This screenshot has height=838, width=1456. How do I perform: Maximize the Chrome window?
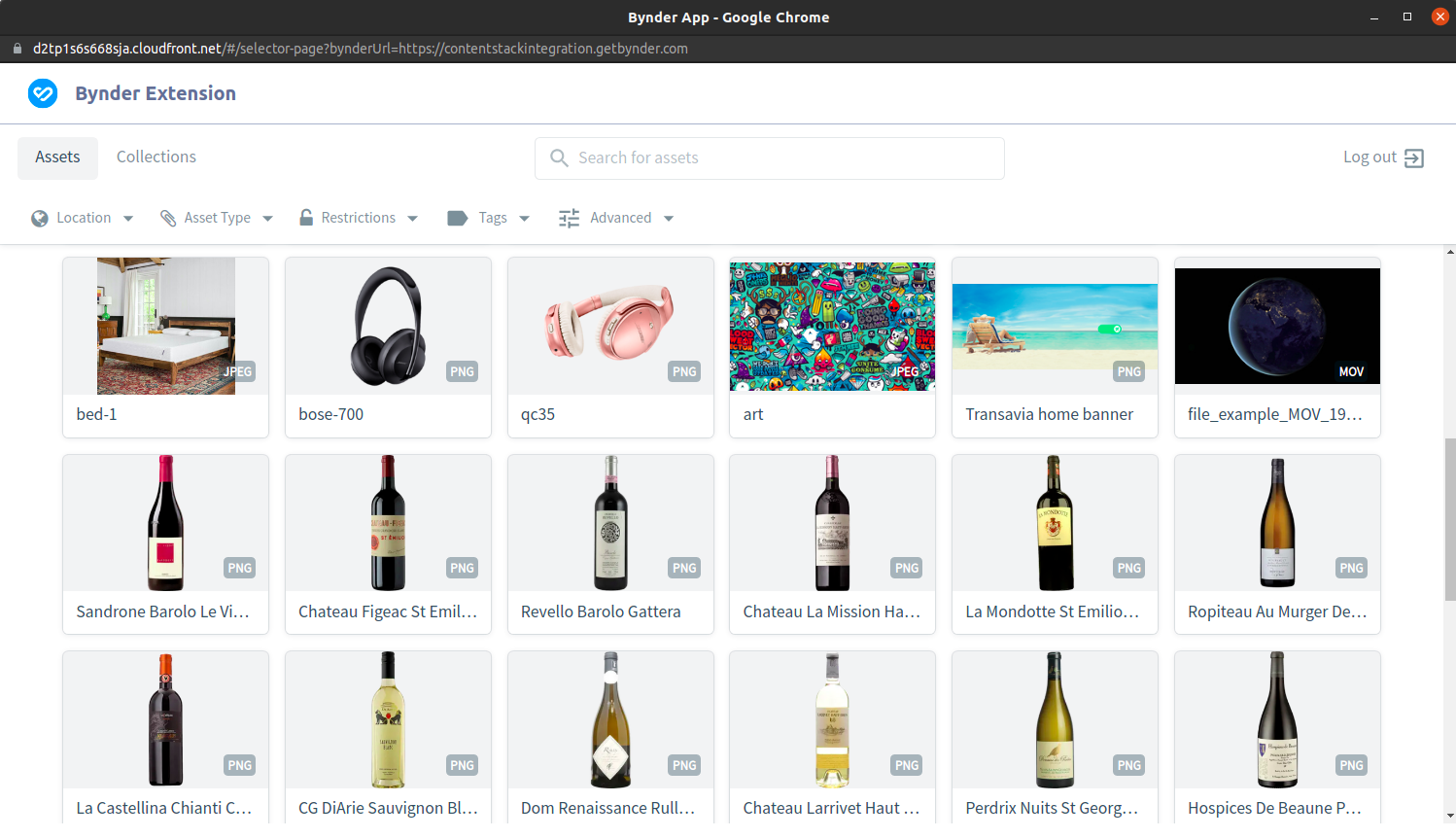coord(1406,17)
